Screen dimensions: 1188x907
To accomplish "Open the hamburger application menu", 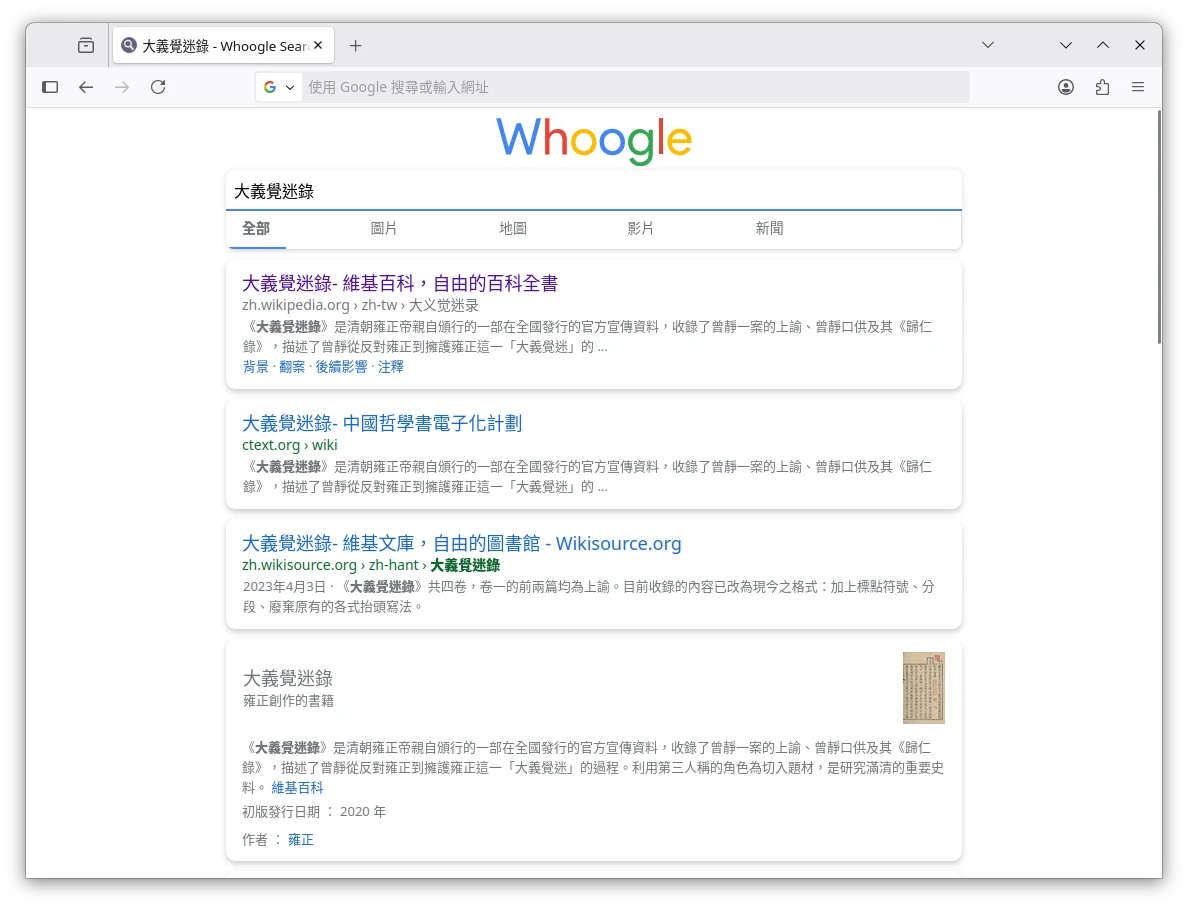I will click(x=1138, y=87).
